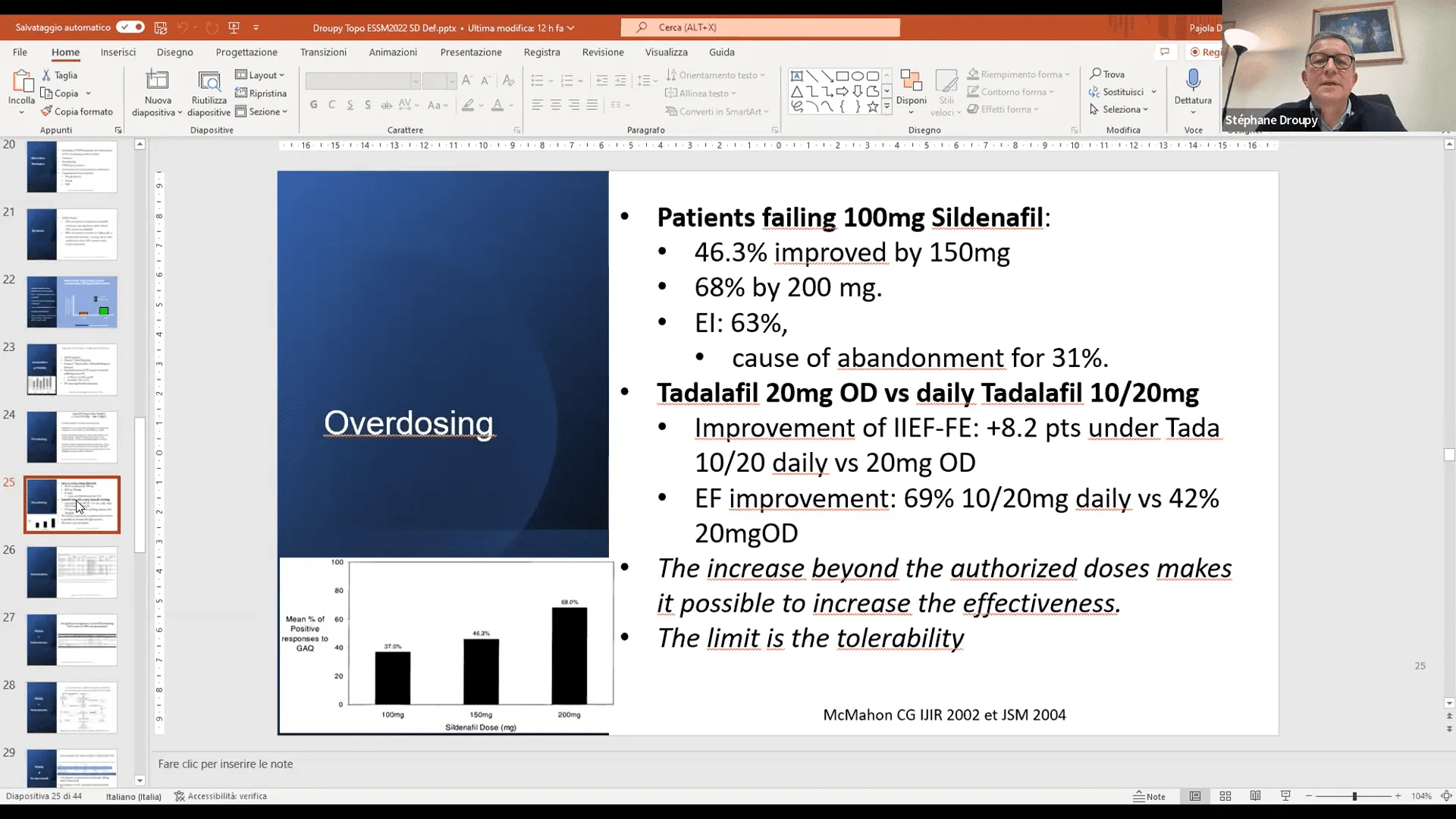The width and height of the screenshot is (1456, 819).
Task: Click Ripristina slide button
Action: pos(261,93)
